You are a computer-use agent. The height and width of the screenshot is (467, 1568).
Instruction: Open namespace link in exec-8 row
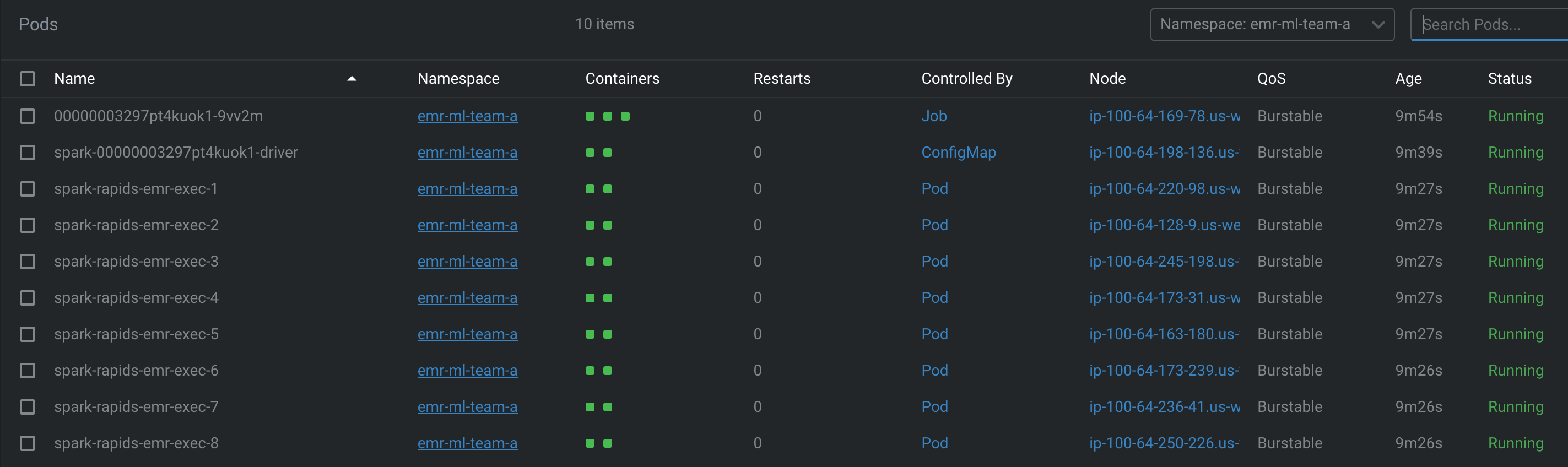(467, 443)
